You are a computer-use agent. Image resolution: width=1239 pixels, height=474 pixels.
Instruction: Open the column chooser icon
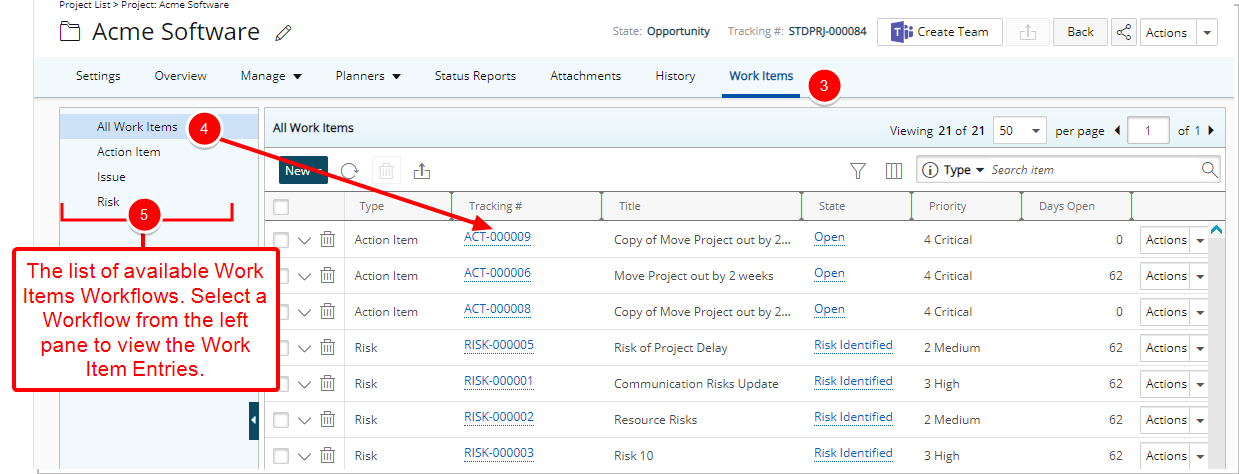coord(894,171)
